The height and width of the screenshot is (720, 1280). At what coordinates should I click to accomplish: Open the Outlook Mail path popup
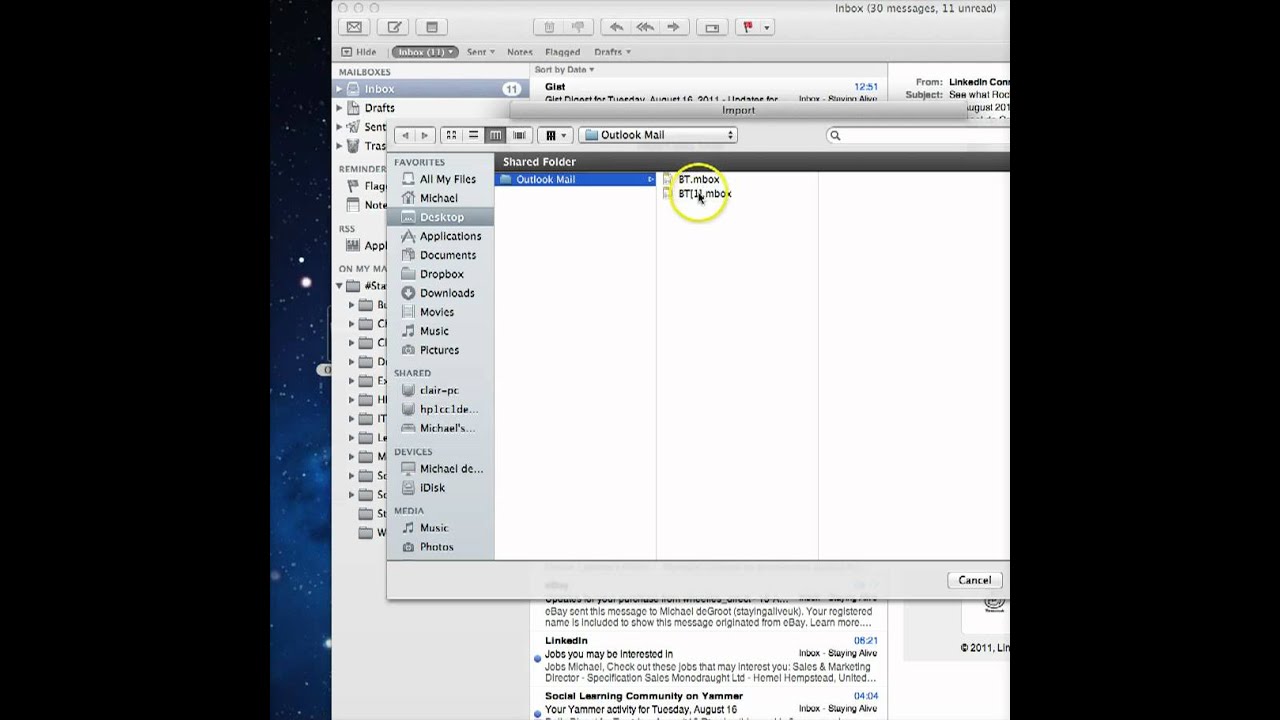[658, 135]
